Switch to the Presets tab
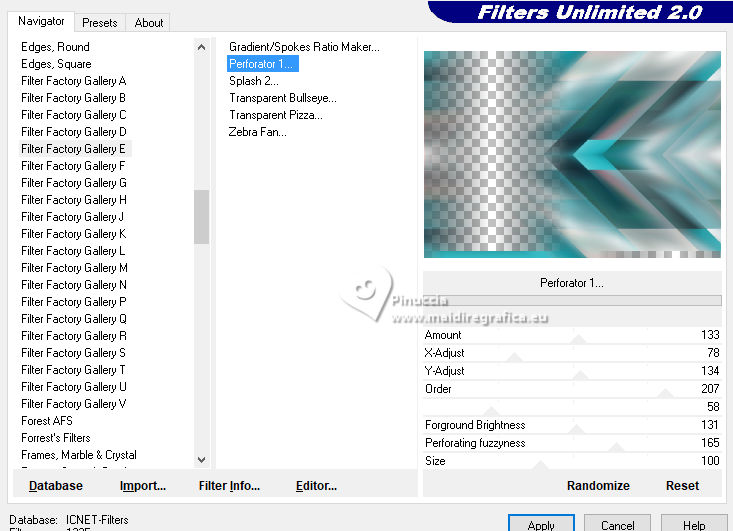This screenshot has width=733, height=531. 100,23
